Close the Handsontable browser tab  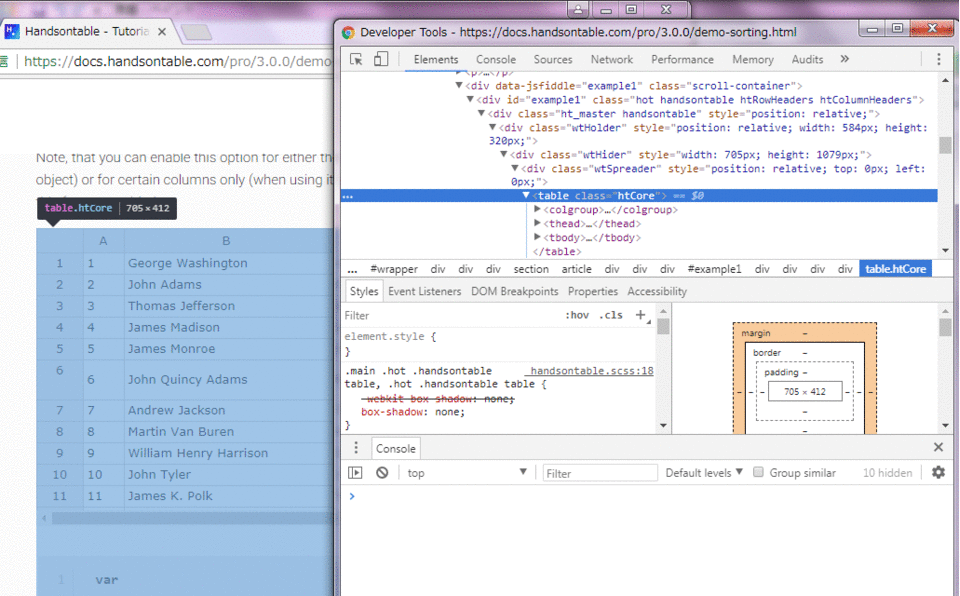pyautogui.click(x=162, y=31)
